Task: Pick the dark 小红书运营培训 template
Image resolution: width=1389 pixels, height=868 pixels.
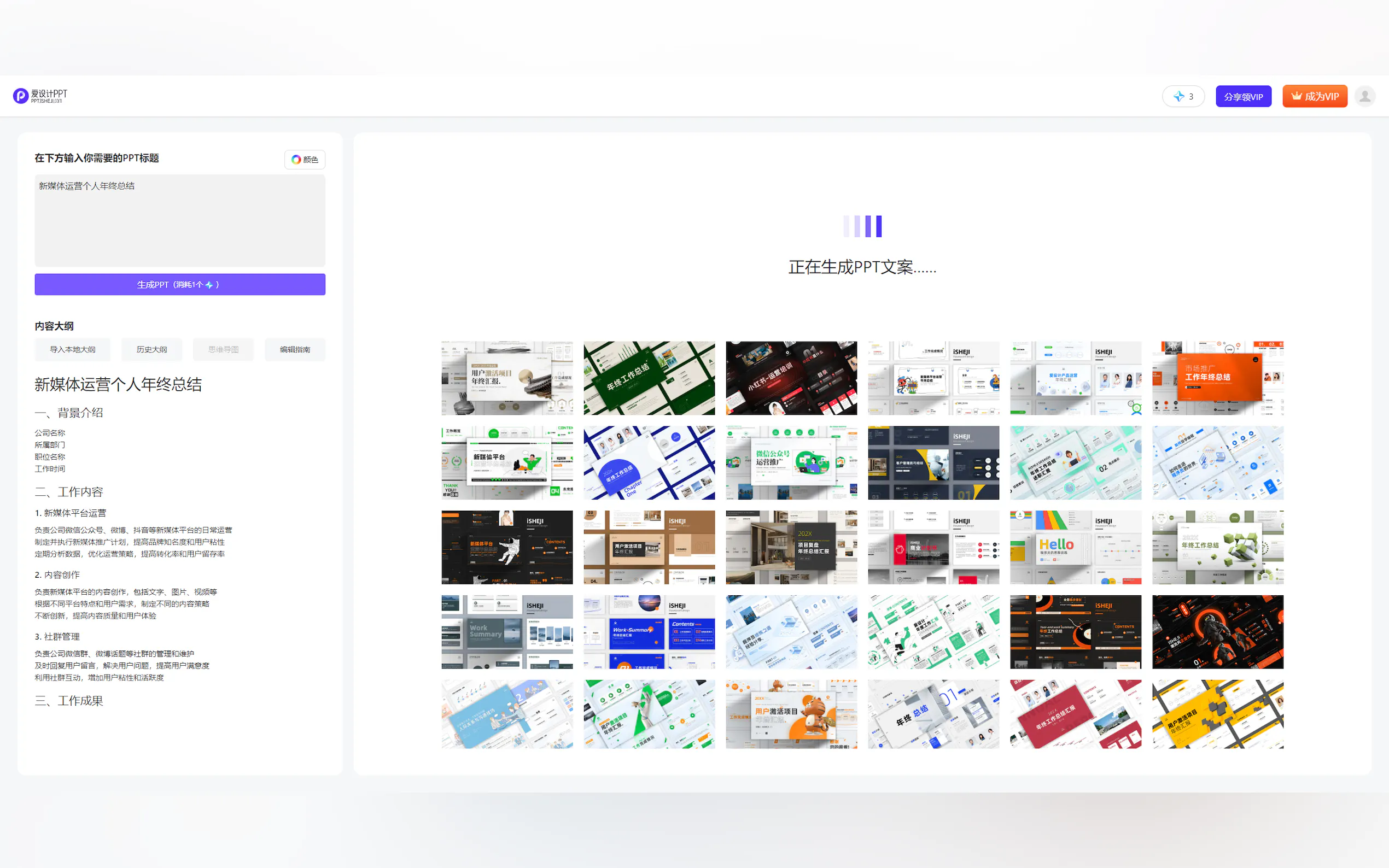Action: (791, 378)
